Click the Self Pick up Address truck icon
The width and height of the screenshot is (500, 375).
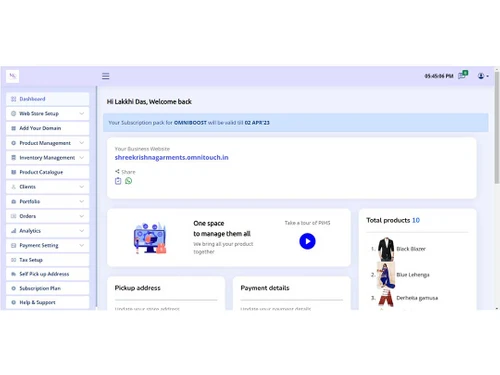[14, 274]
